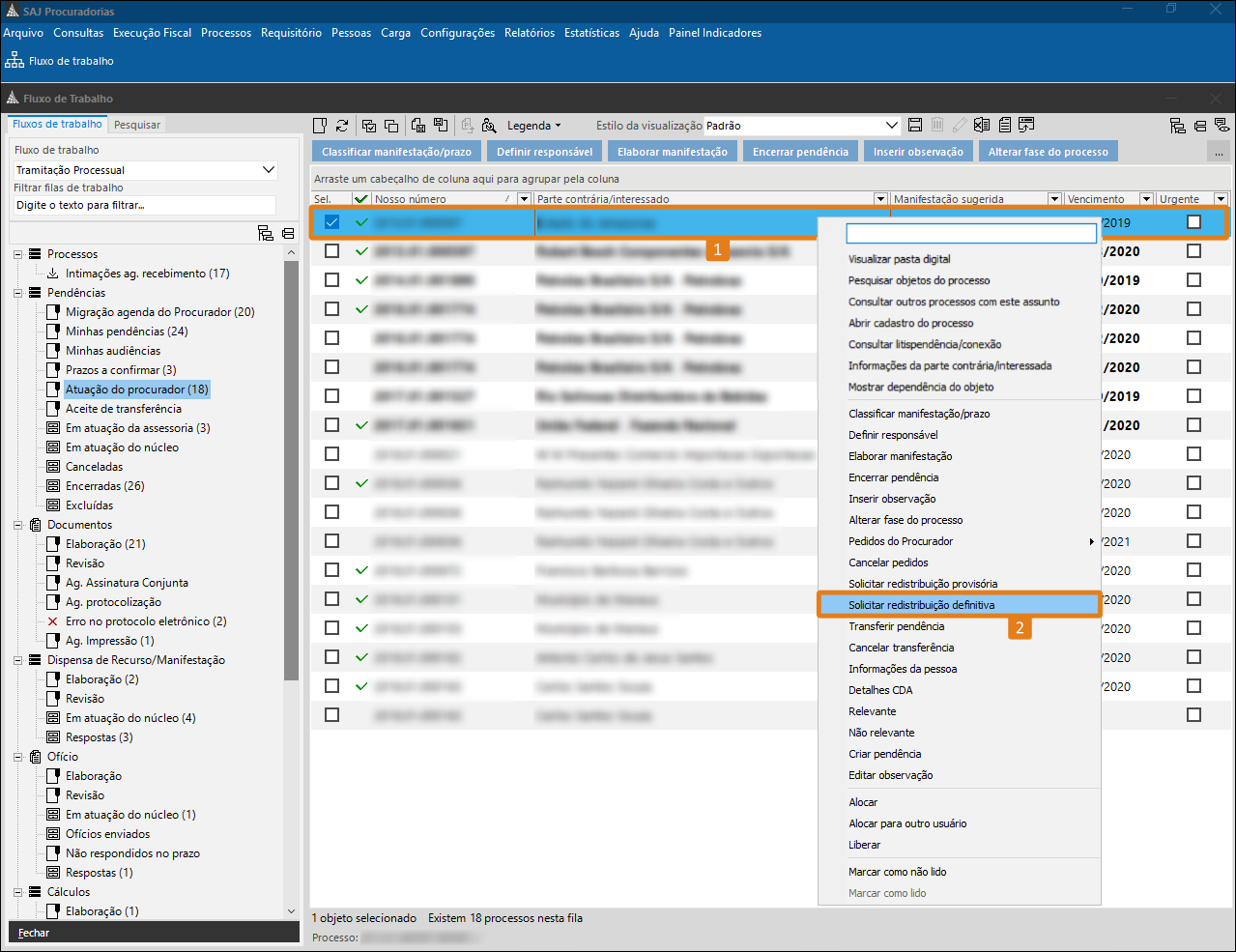Open the Tramitação Processual dropdown
Viewport: 1236px width, 952px height.
point(268,170)
